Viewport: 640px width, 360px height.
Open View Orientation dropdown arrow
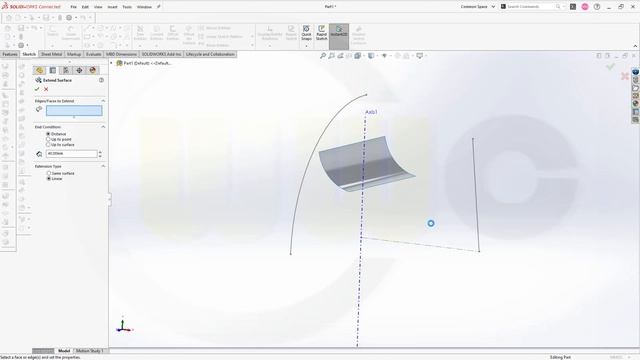tap(363, 56)
